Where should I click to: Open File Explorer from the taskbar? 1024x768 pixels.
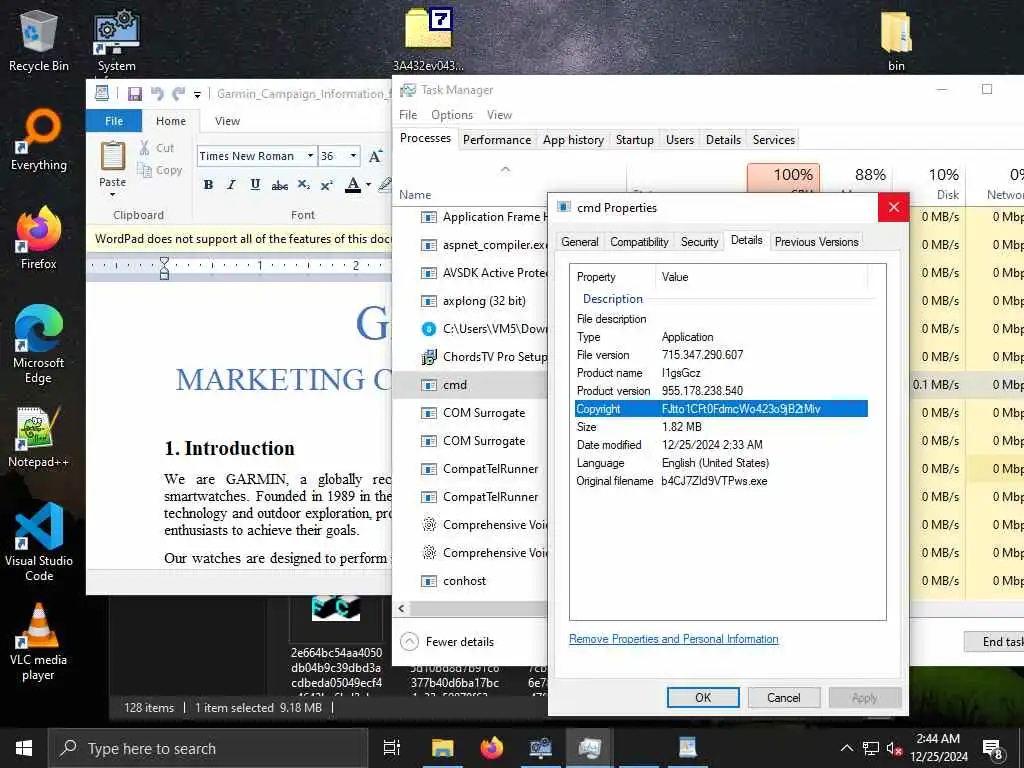(x=442, y=748)
